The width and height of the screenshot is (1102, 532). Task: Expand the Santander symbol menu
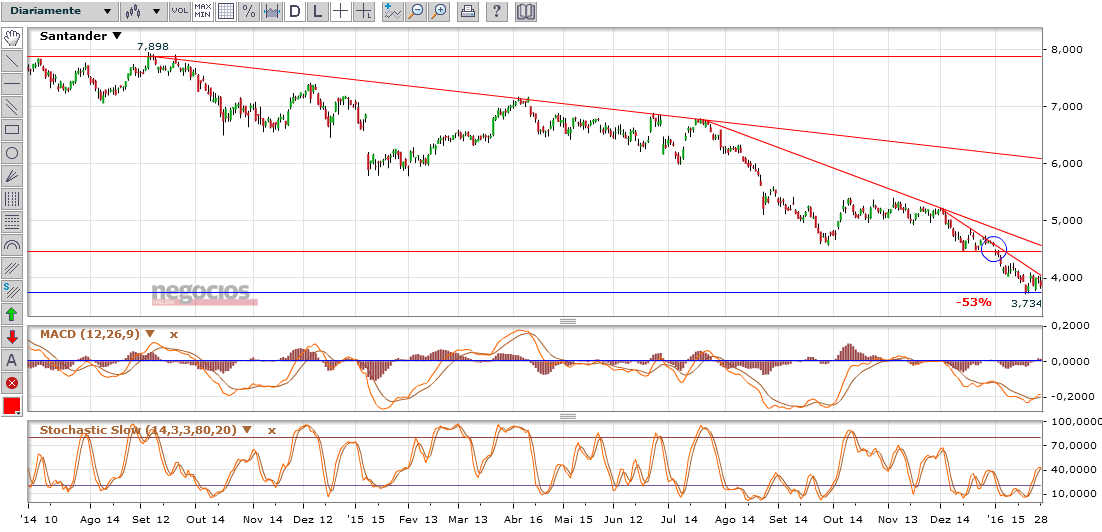[x=117, y=36]
